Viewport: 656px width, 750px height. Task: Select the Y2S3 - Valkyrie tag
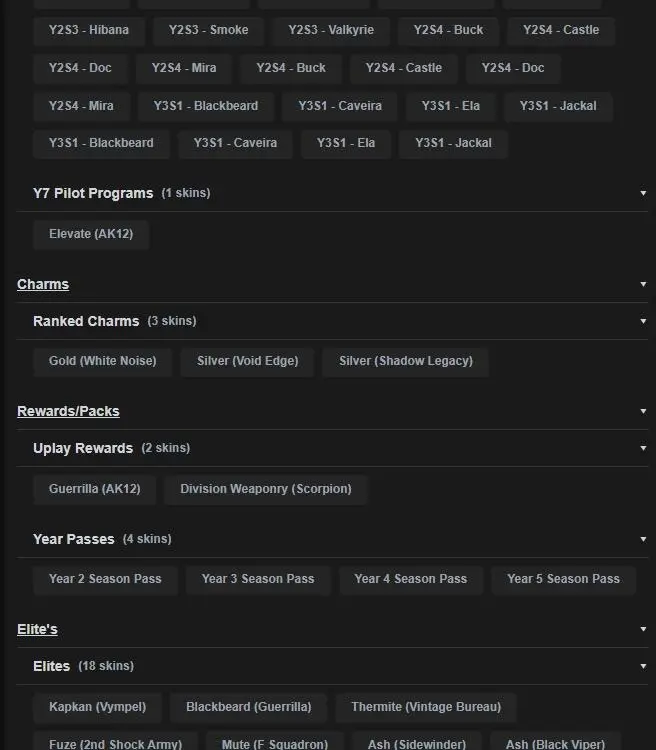(331, 30)
